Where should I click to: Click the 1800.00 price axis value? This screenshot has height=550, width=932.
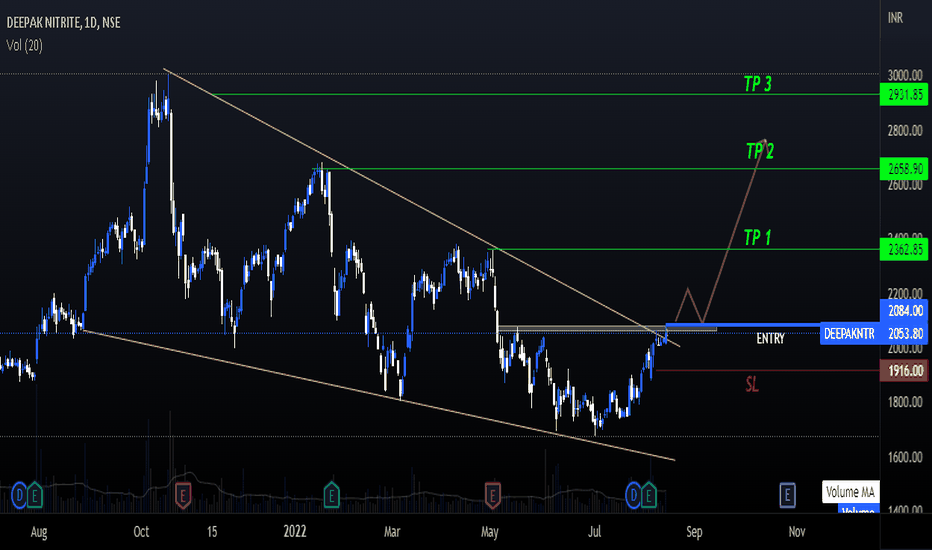905,403
